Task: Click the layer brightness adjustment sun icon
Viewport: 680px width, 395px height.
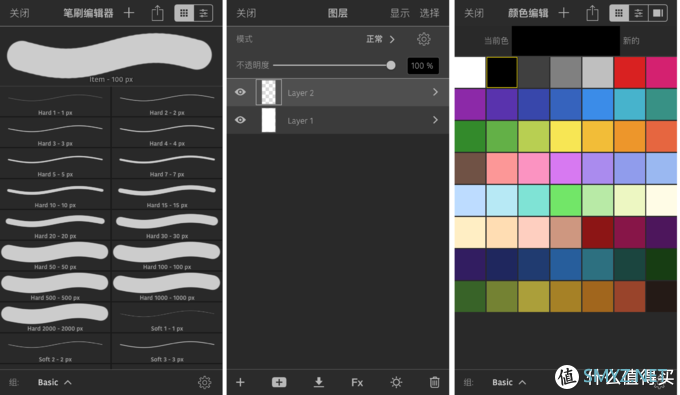Action: click(x=396, y=382)
